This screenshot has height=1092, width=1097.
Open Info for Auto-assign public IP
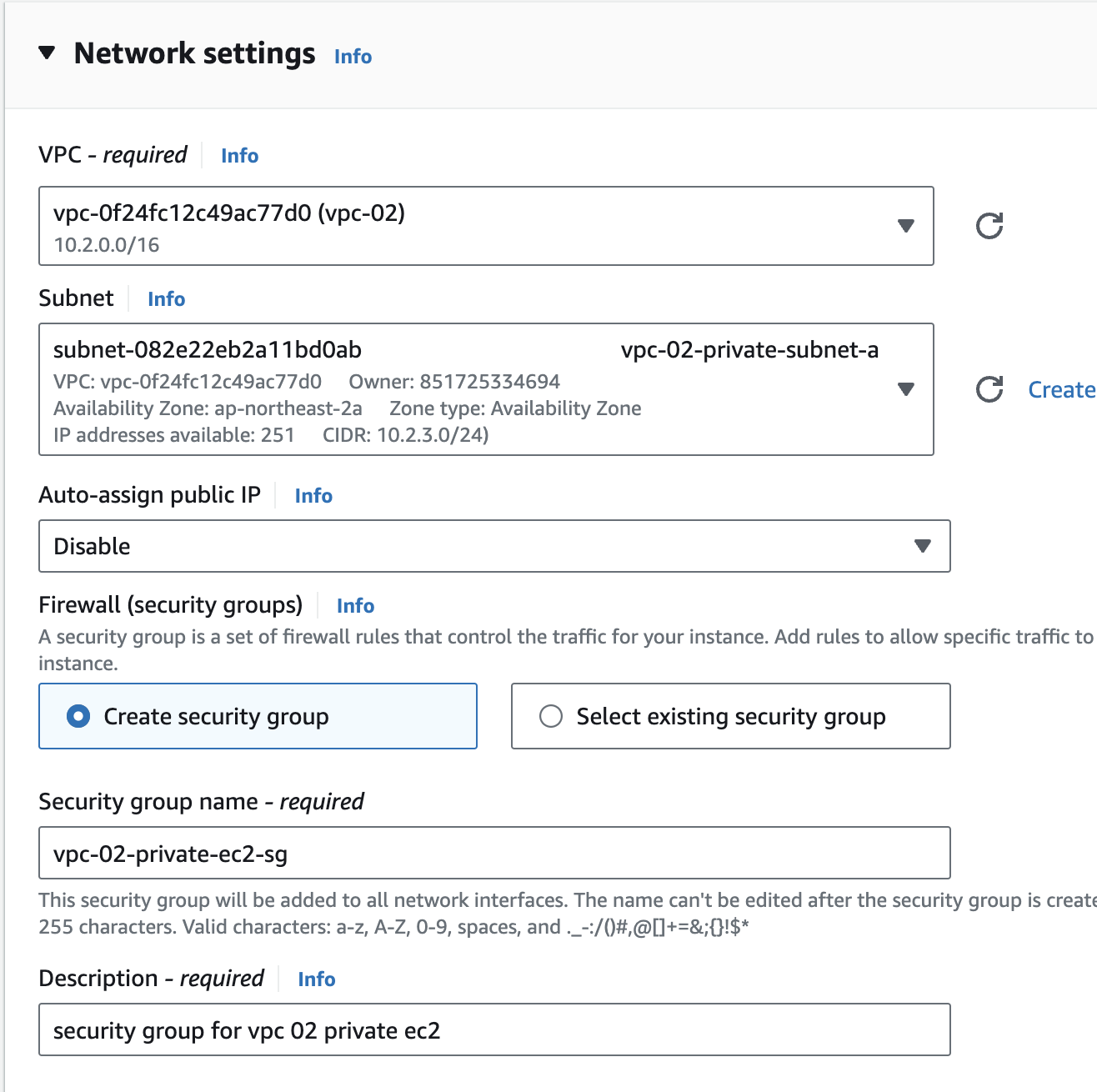[x=313, y=496]
